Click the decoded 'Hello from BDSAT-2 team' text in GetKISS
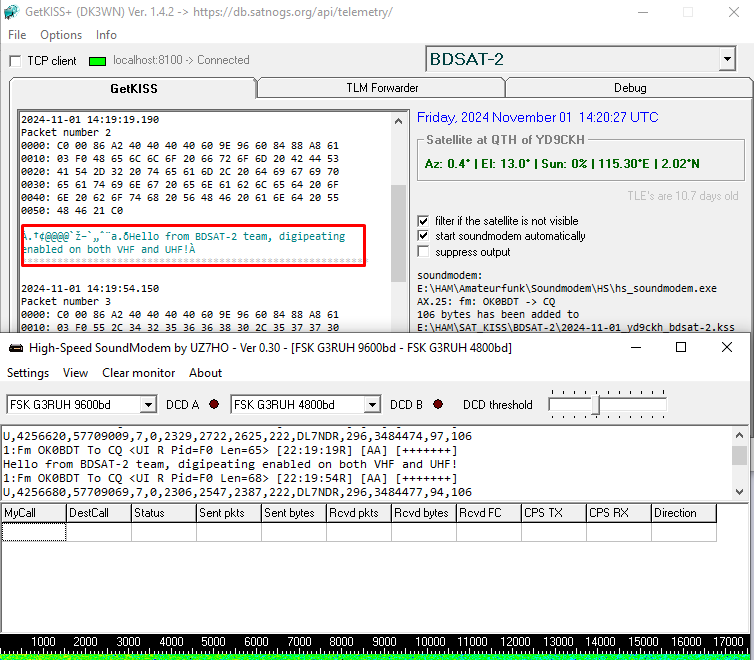The height and width of the screenshot is (660, 754). (x=184, y=243)
